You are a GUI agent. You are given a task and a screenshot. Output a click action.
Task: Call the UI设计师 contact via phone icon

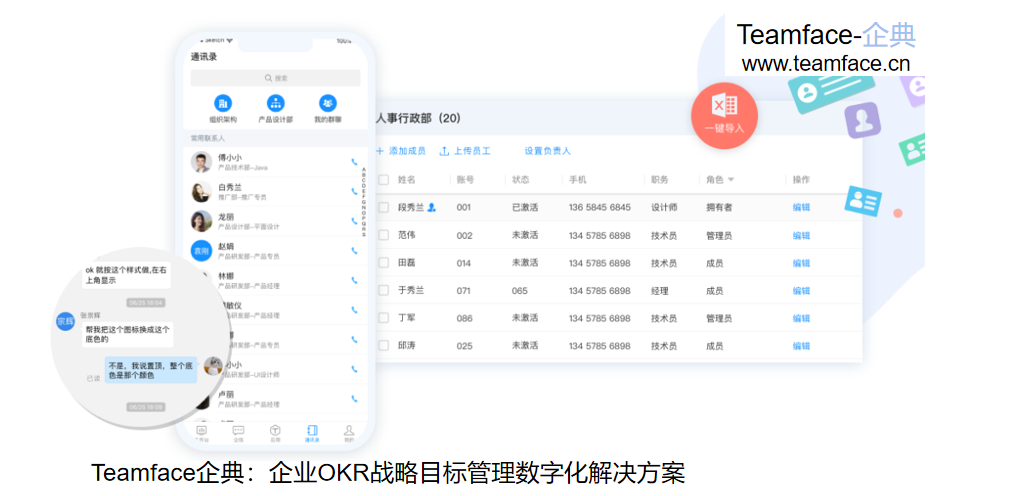pyautogui.click(x=354, y=369)
